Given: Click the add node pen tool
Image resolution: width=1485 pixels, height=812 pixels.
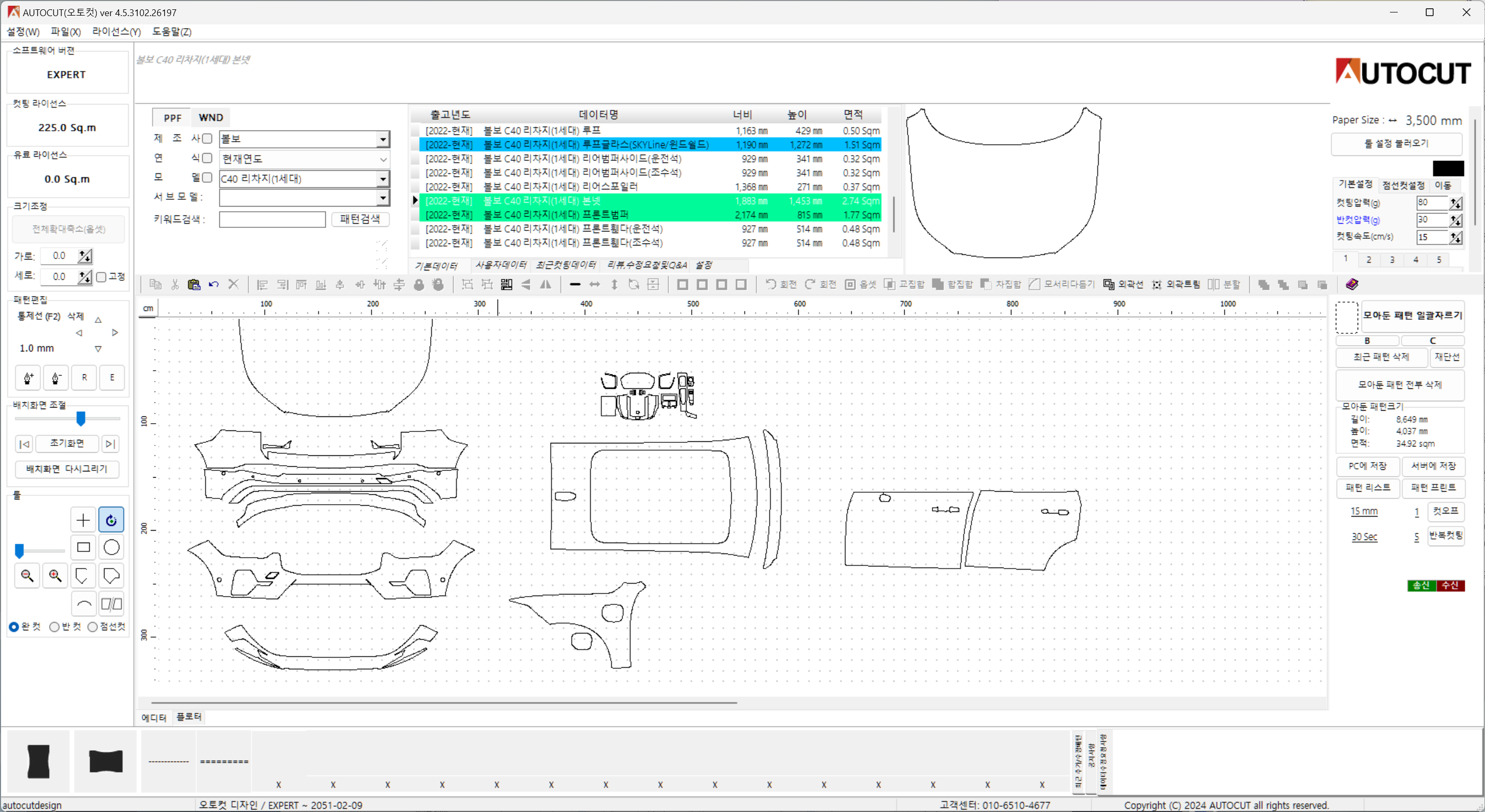Looking at the screenshot, I should click(x=28, y=378).
